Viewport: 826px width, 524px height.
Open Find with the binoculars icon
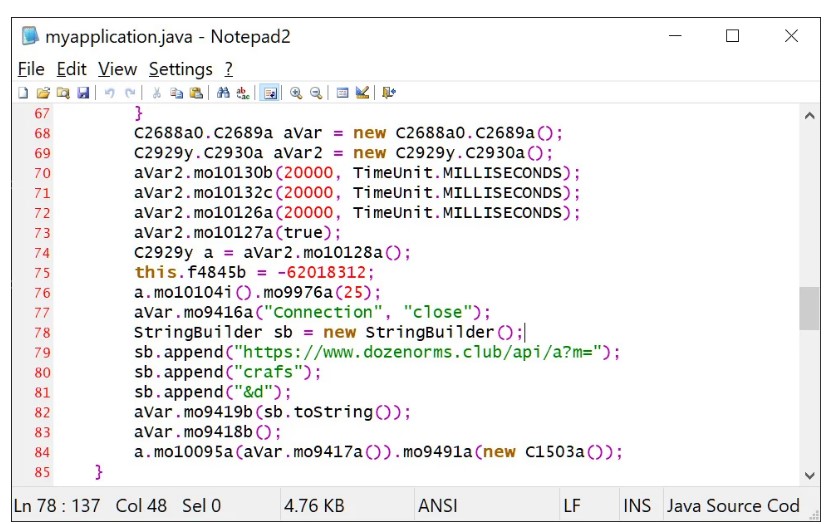pyautogui.click(x=223, y=93)
